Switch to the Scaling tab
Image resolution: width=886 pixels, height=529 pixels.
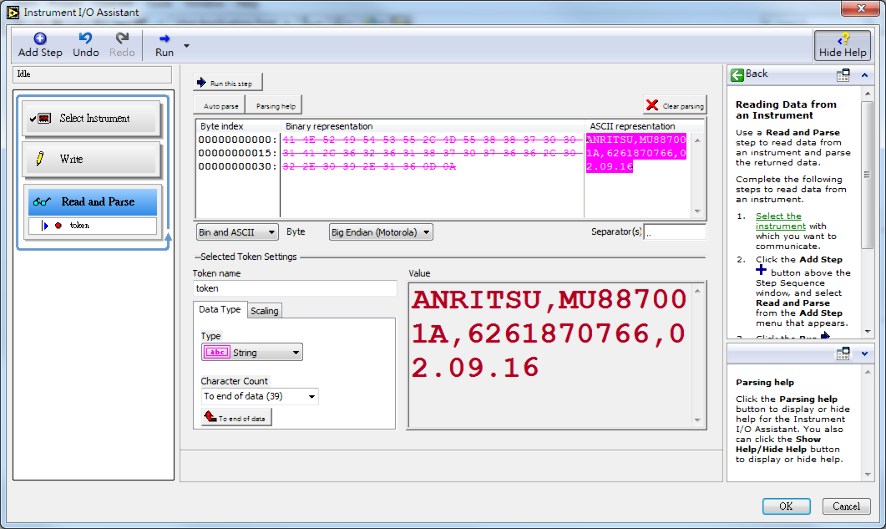point(264,311)
